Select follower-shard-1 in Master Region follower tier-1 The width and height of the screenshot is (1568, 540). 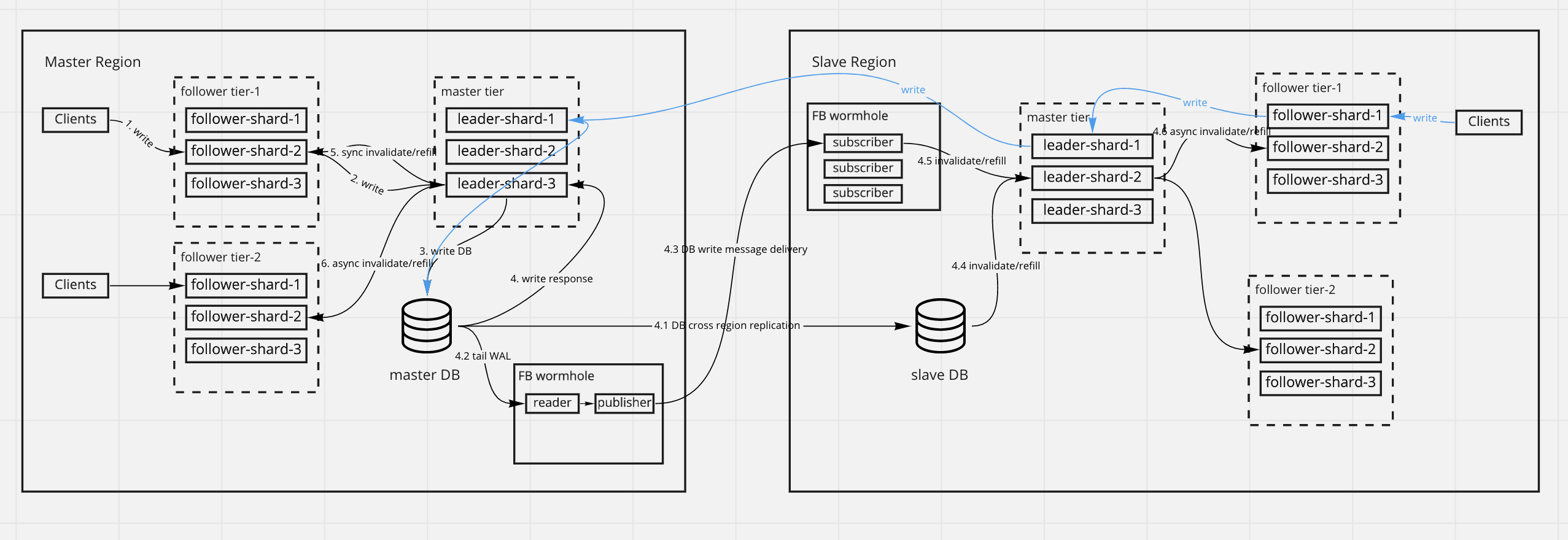(246, 119)
